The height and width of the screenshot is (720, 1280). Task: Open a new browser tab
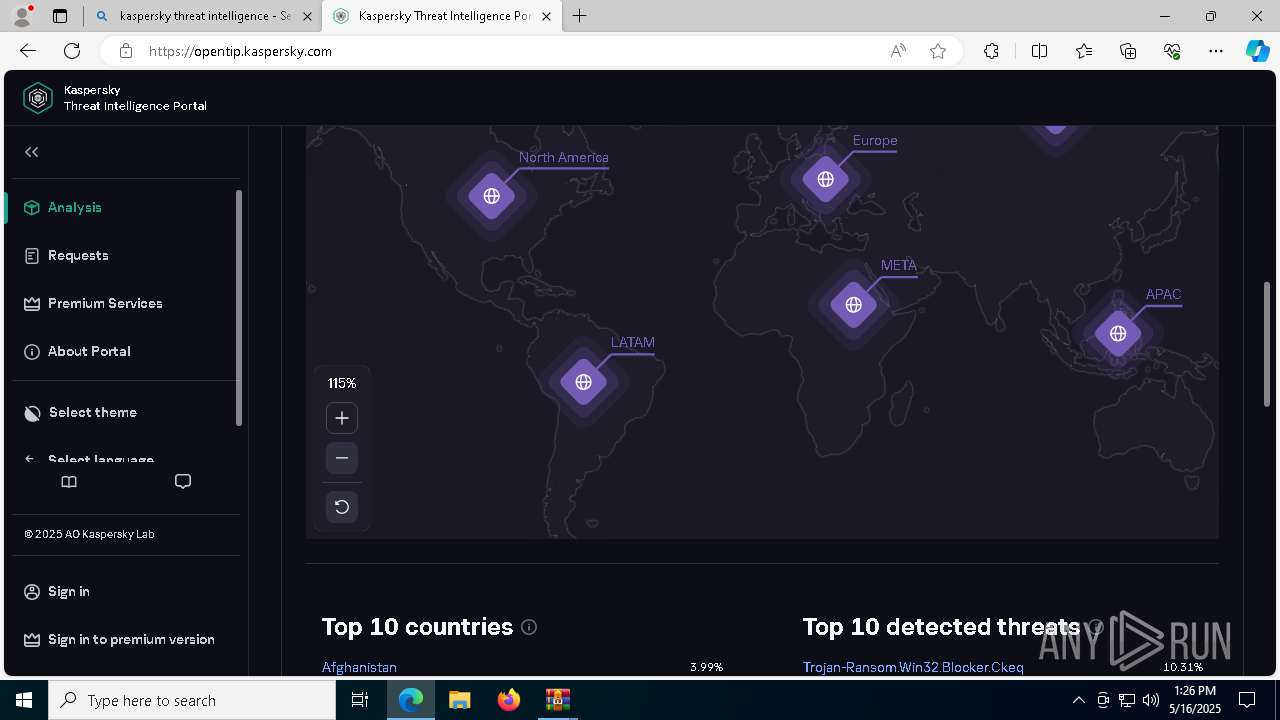click(x=580, y=16)
